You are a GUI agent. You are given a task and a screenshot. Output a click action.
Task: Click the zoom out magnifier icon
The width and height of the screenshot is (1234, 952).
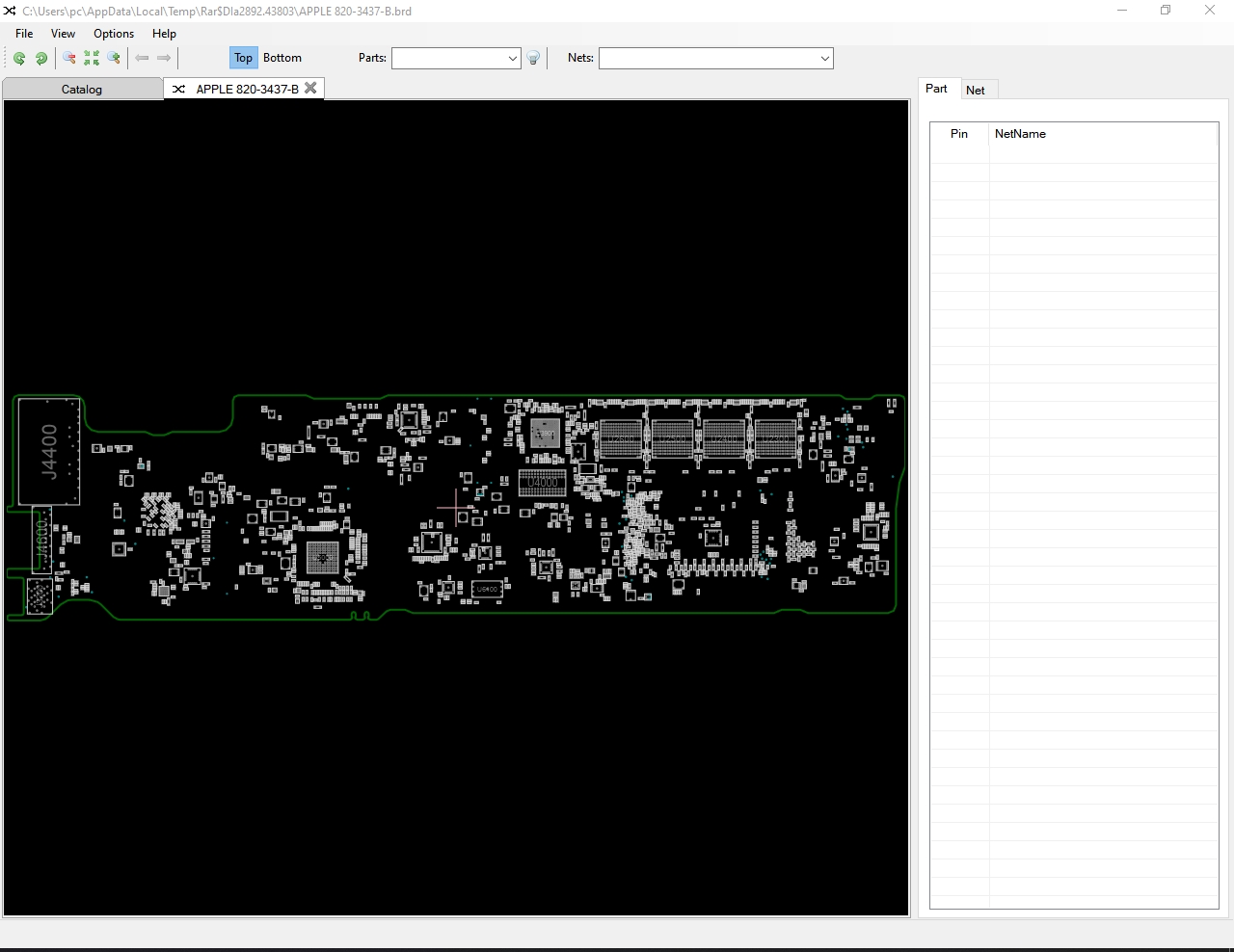coord(69,58)
